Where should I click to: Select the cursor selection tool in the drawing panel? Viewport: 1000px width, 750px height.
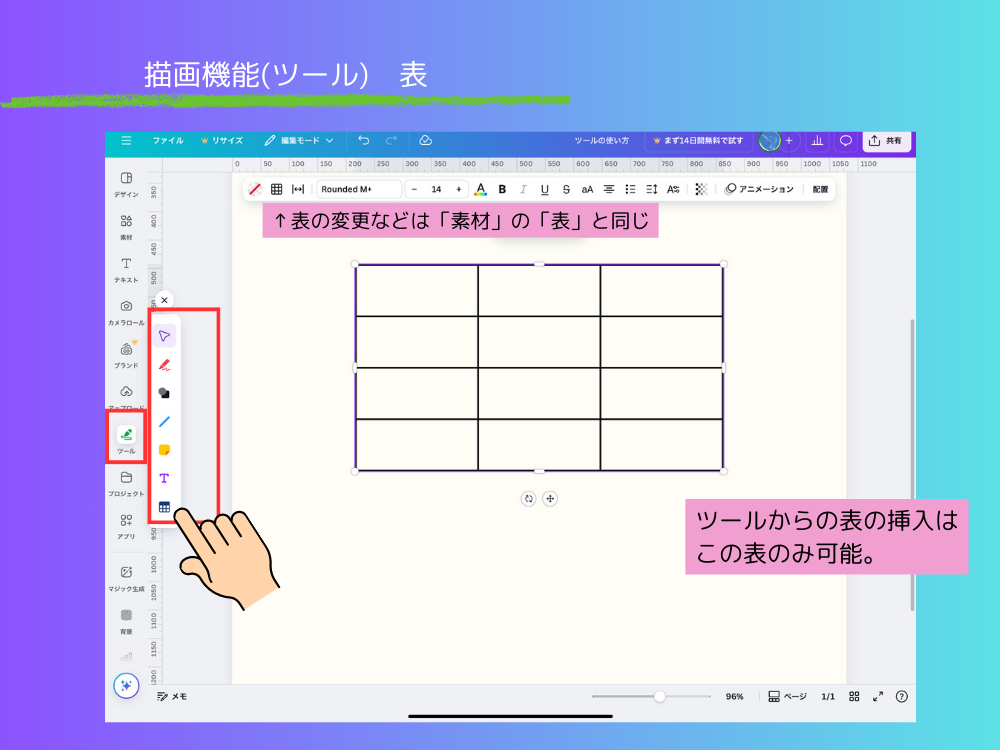(164, 334)
